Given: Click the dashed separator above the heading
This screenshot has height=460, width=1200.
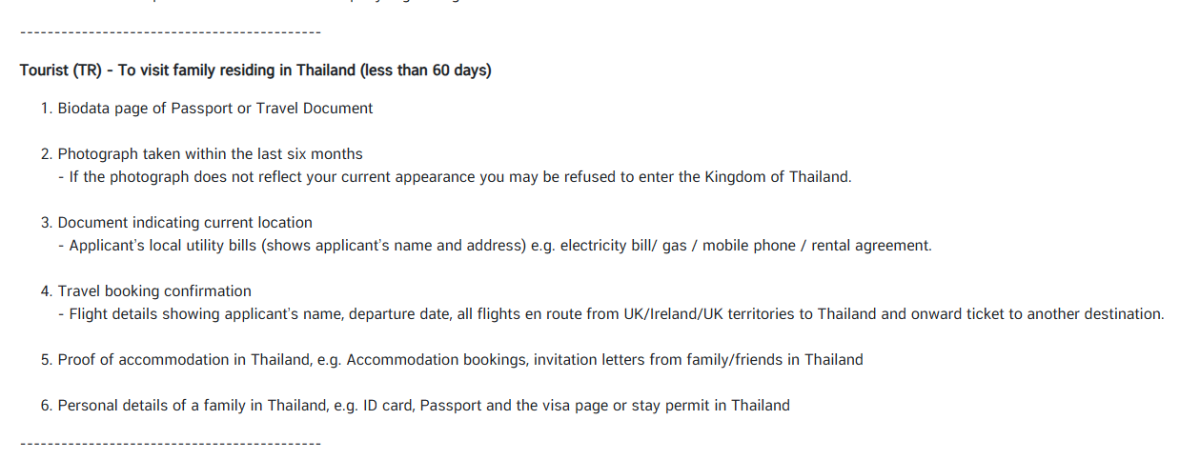Looking at the screenshot, I should coord(170,33).
